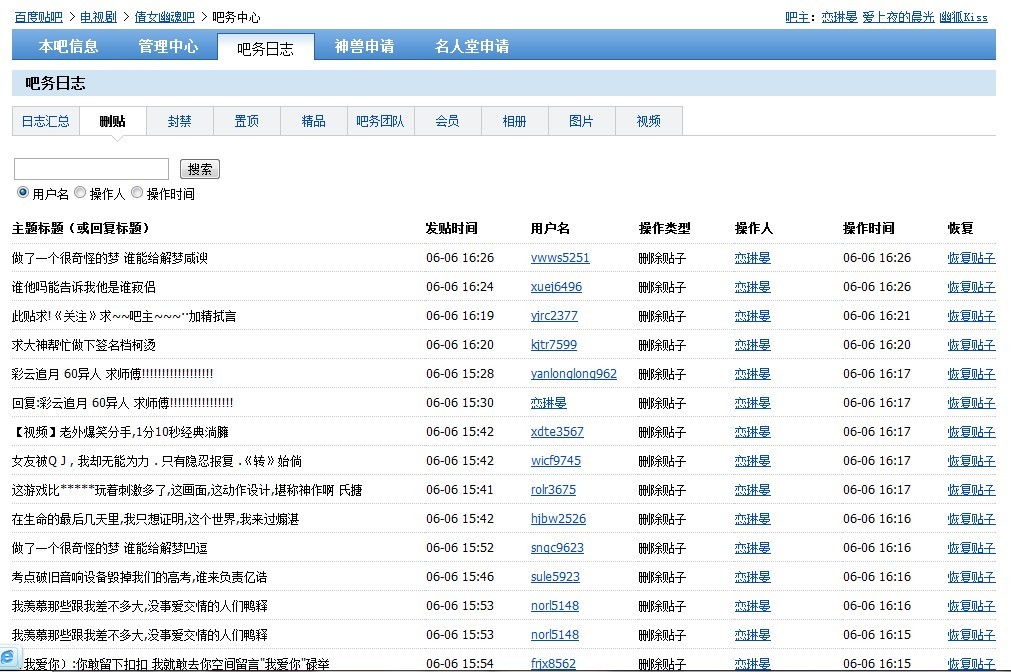Open the 本吧信息 tab
This screenshot has width=1011, height=672.
click(68, 46)
